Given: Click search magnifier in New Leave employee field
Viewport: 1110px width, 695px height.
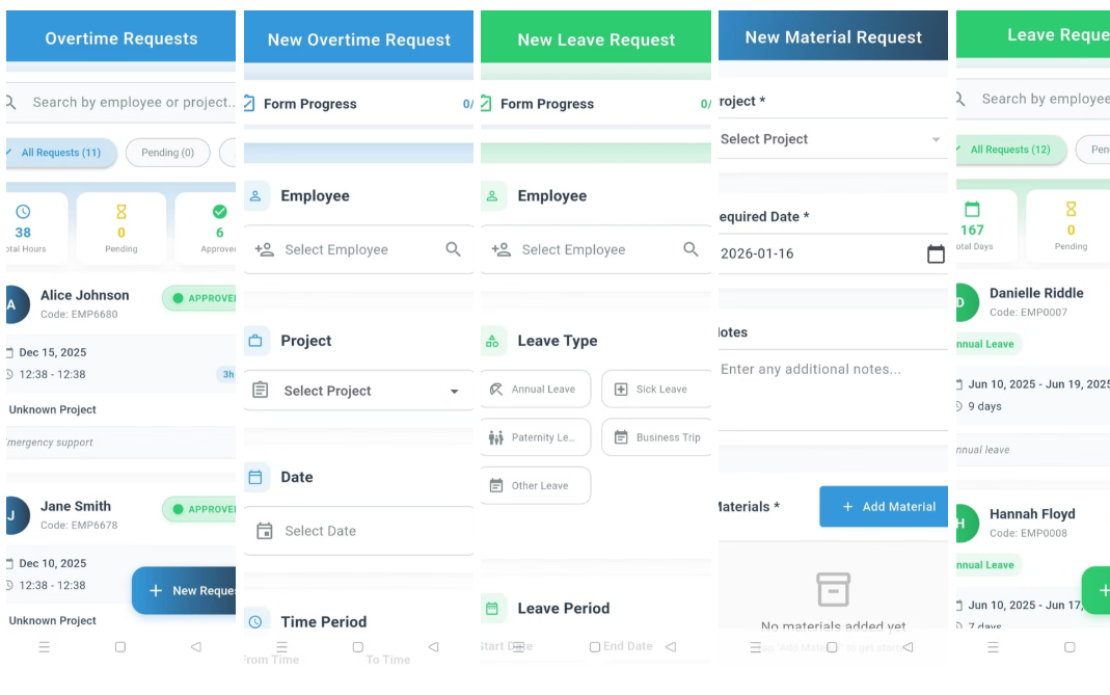Looking at the screenshot, I should click(x=690, y=249).
